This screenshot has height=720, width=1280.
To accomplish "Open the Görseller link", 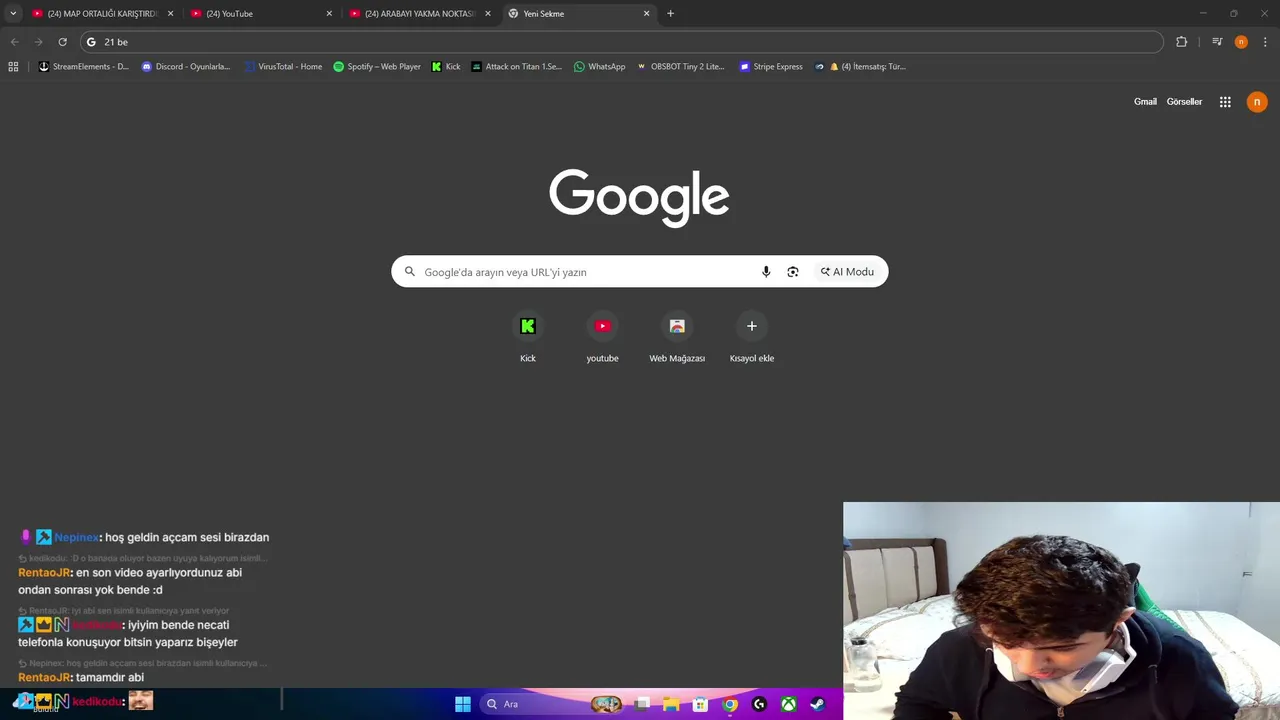I will [x=1184, y=102].
